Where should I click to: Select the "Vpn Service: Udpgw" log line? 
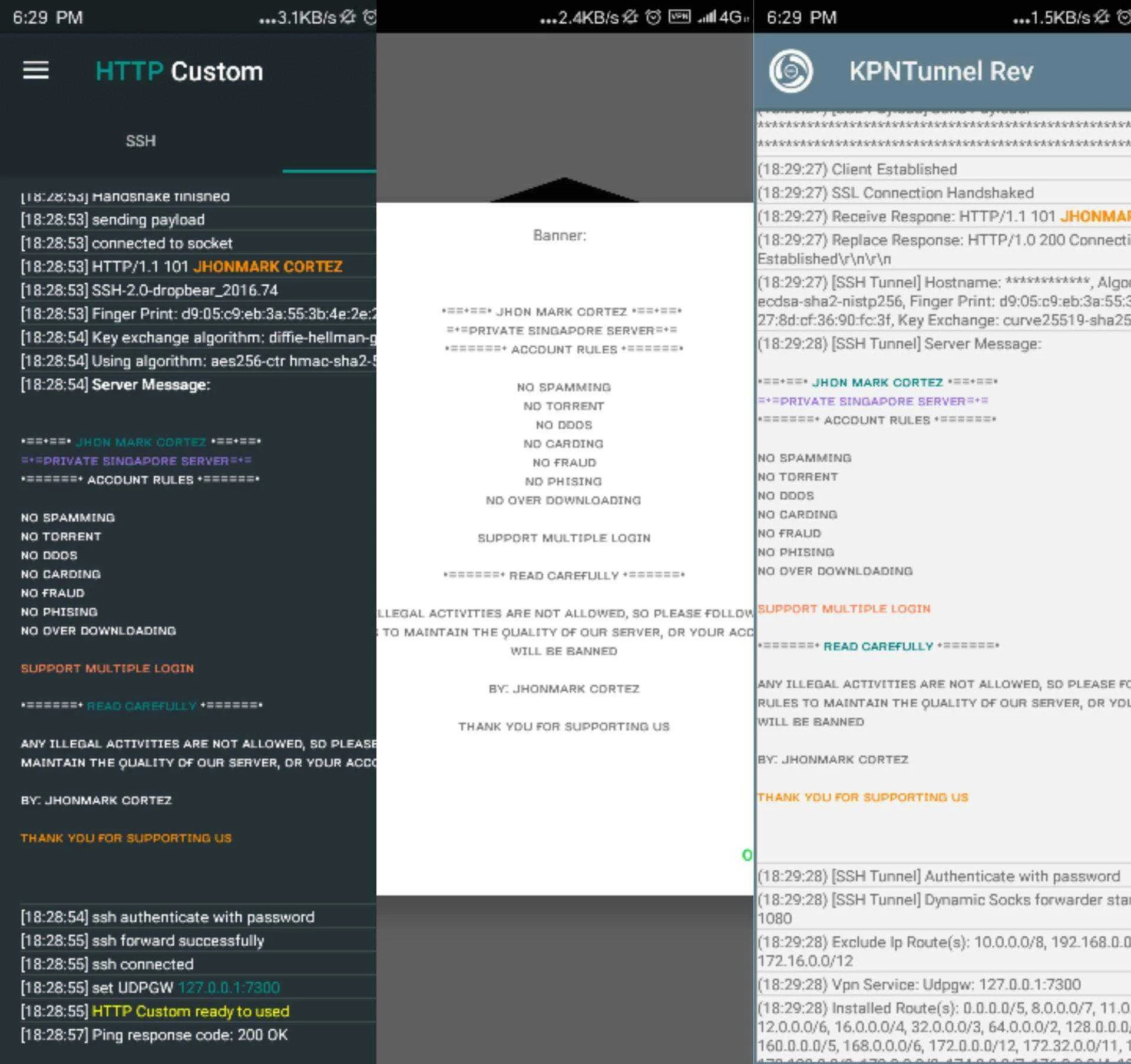click(x=944, y=984)
